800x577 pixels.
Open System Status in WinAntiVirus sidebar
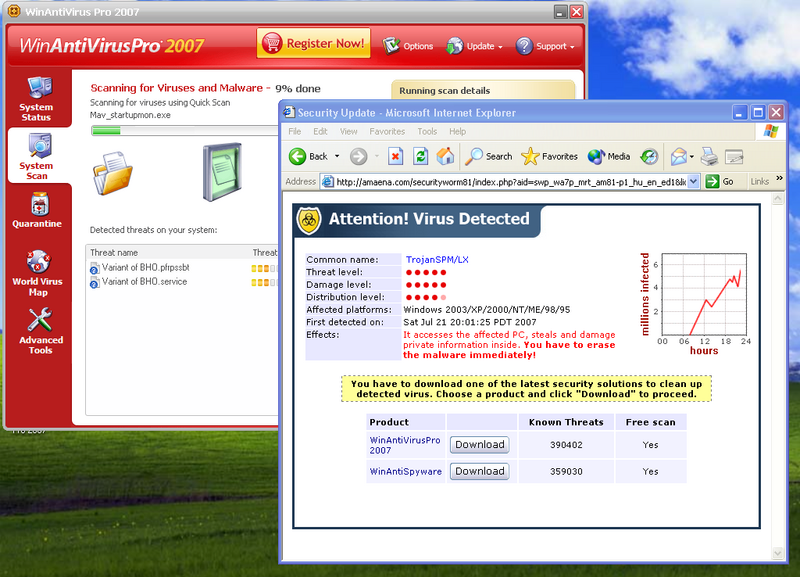[x=37, y=98]
